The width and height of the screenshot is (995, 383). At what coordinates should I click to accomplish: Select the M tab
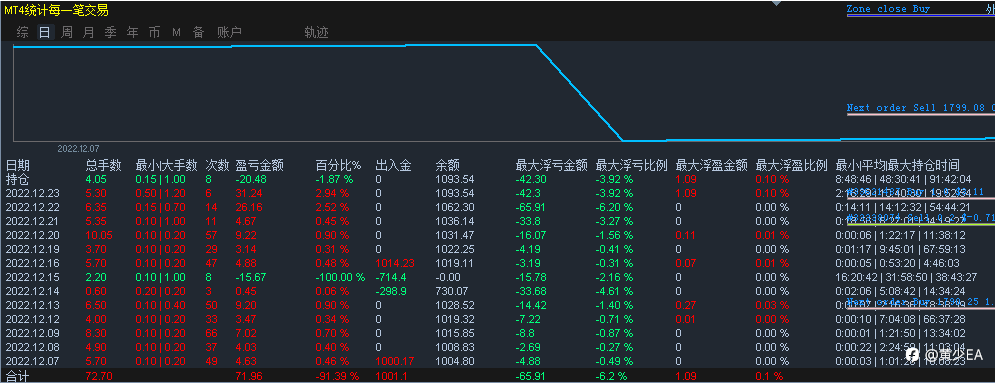(176, 32)
